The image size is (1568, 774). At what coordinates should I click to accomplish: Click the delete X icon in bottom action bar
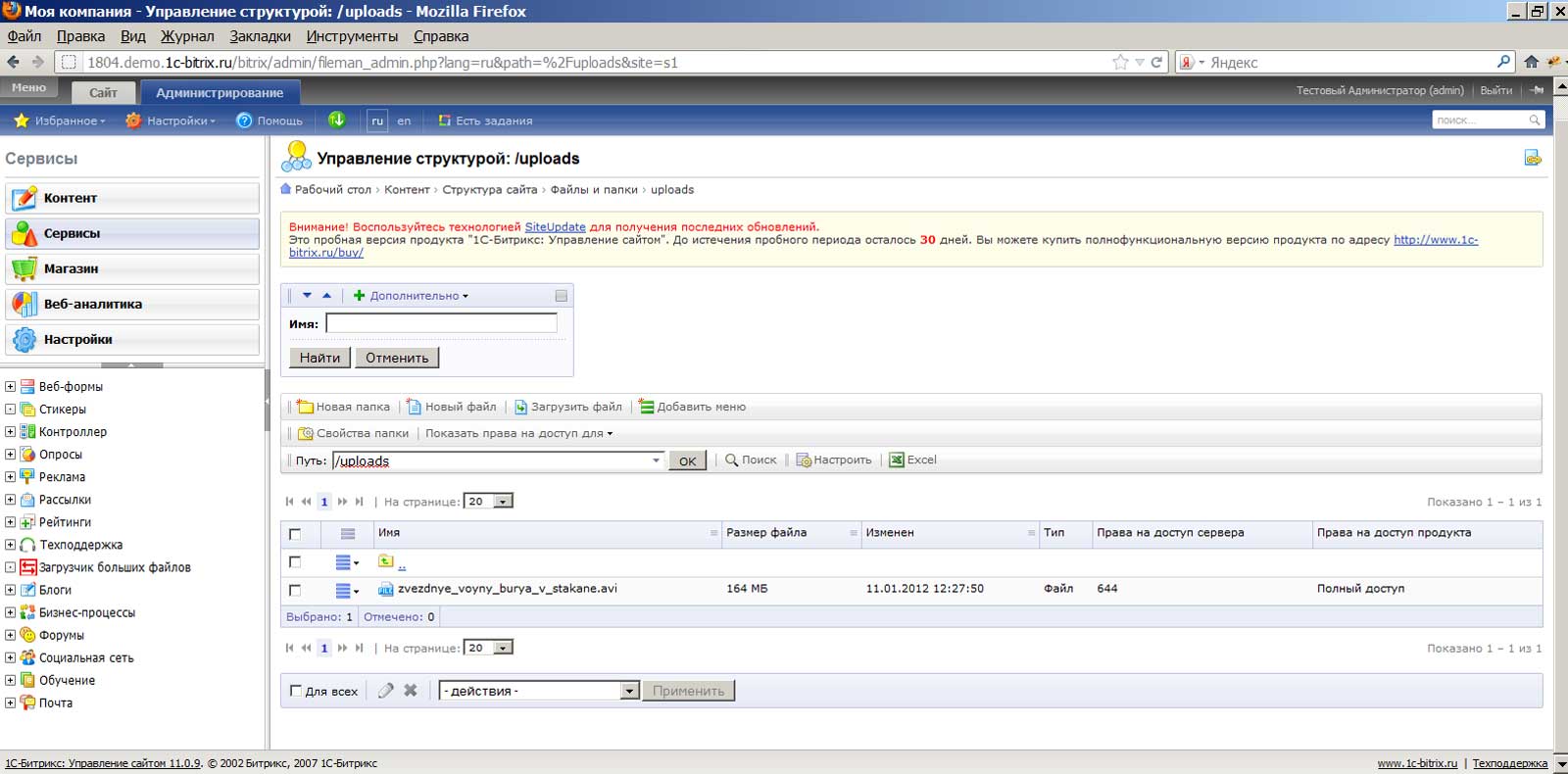tap(411, 691)
